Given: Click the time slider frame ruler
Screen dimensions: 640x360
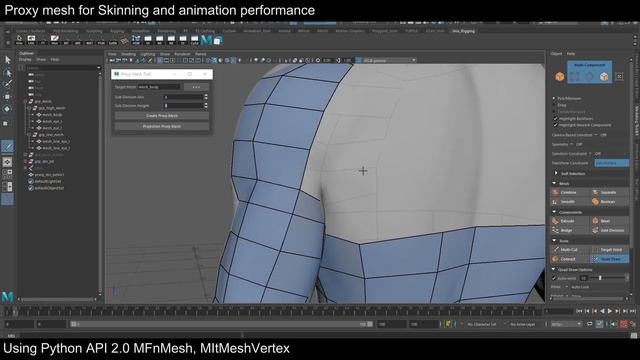Looking at the screenshot, I should coord(273,311).
